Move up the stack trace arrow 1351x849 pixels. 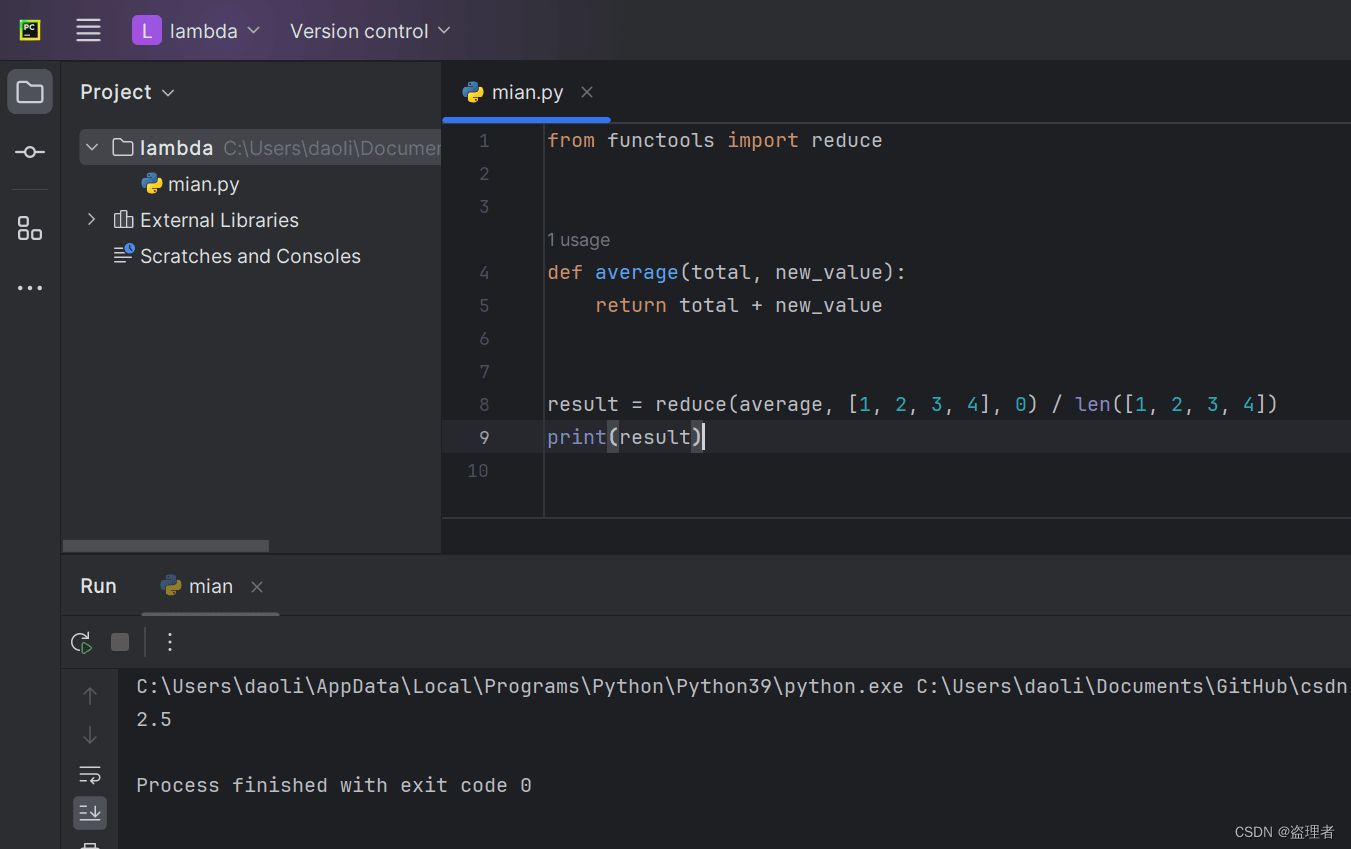coord(90,695)
